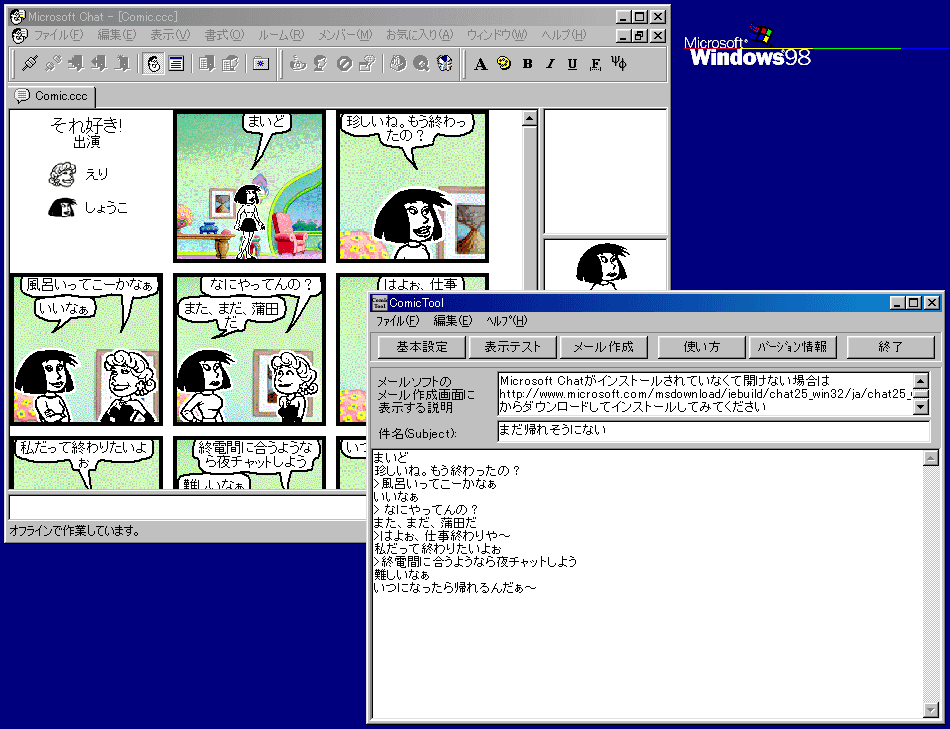Viewport: 950px width, 729px height.
Task: Click the description box's scroll down arrow
Action: click(921, 407)
